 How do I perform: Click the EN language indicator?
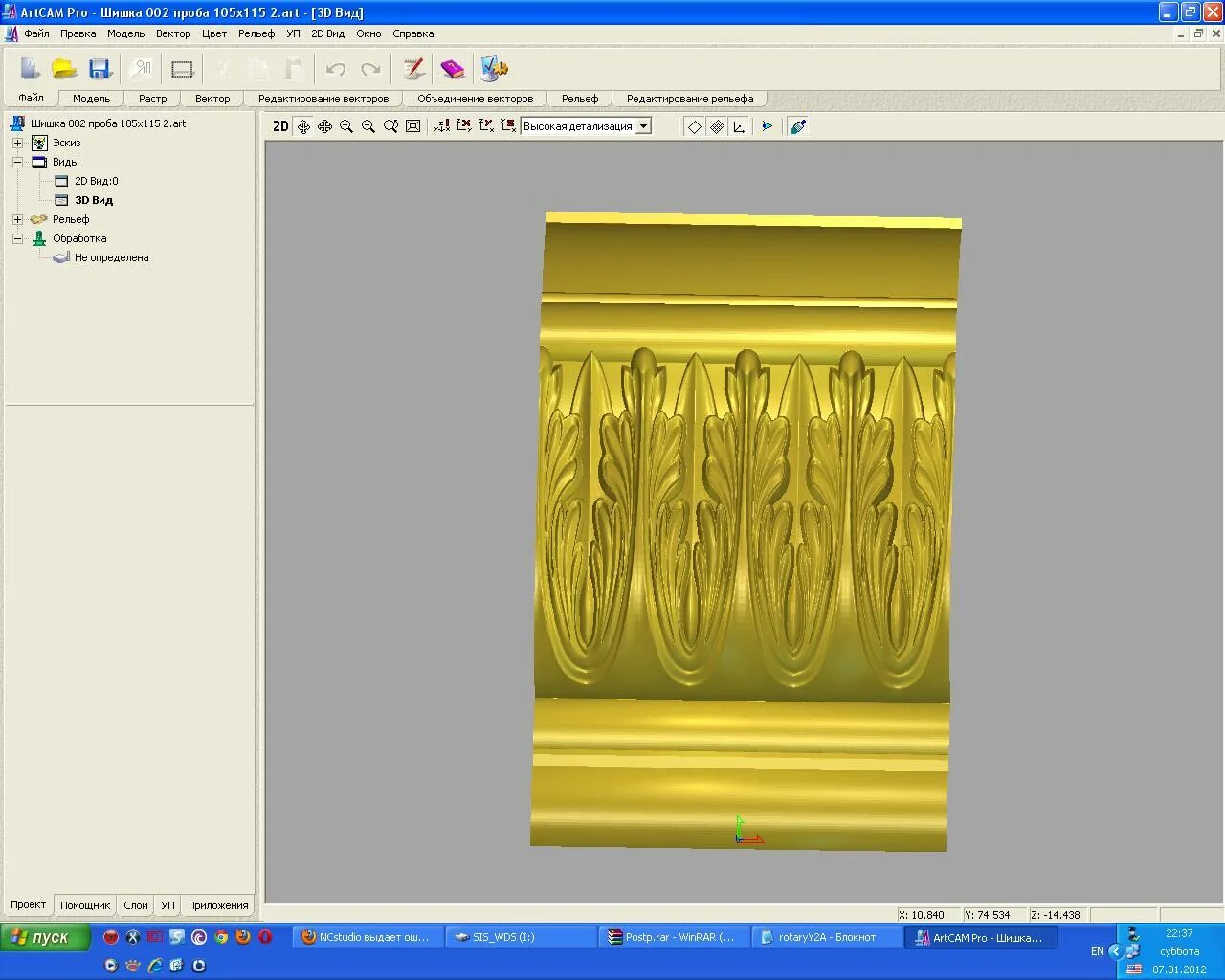(x=1097, y=951)
